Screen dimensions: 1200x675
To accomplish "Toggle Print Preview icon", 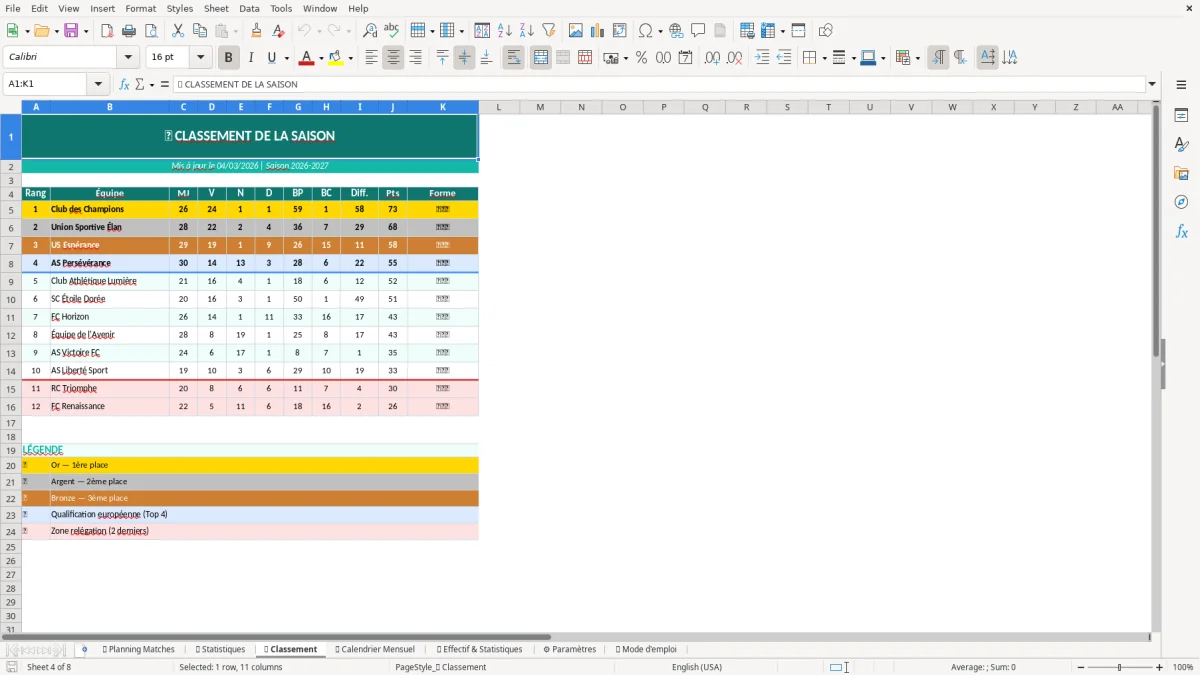I will tap(150, 31).
